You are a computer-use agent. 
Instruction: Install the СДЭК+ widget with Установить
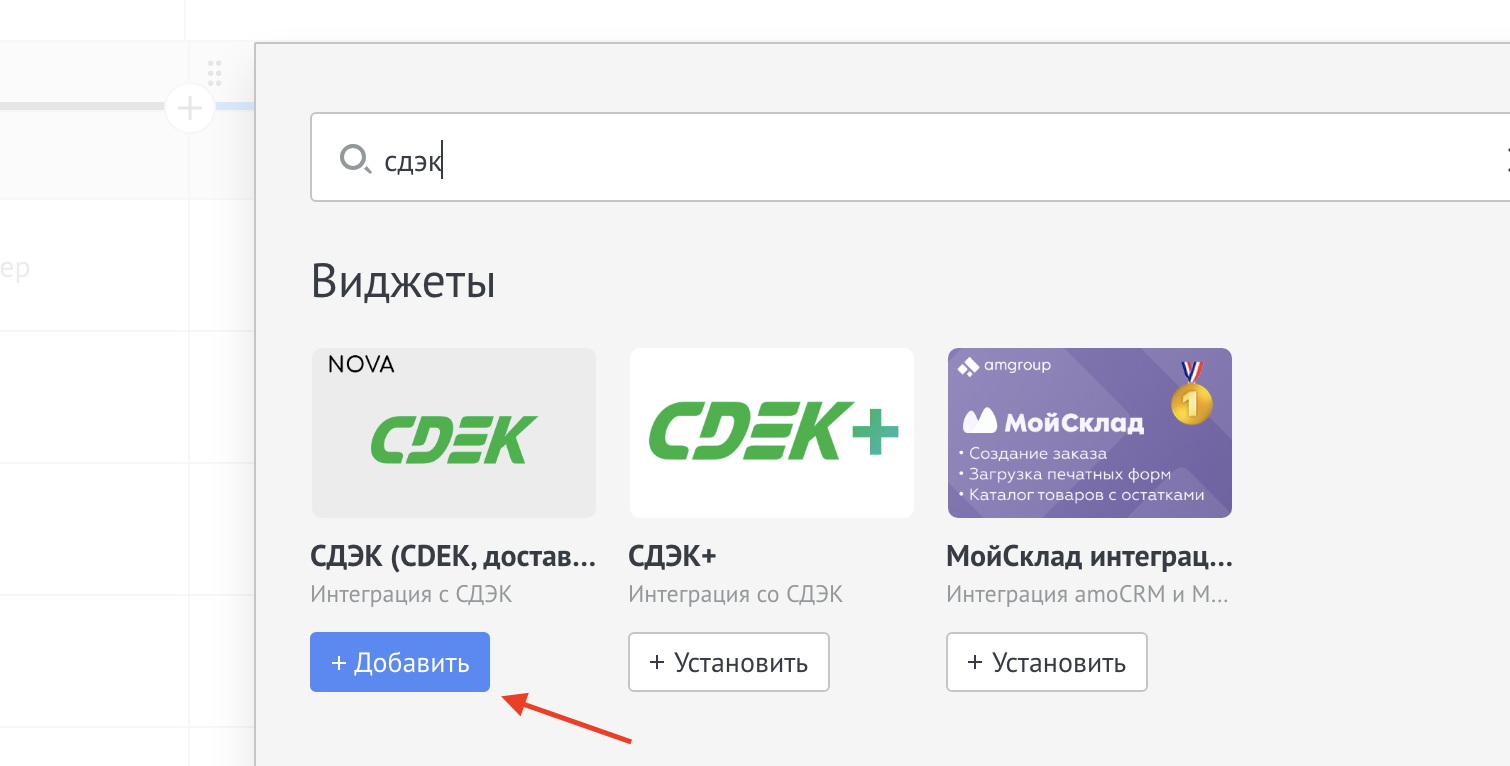pyautogui.click(x=728, y=662)
